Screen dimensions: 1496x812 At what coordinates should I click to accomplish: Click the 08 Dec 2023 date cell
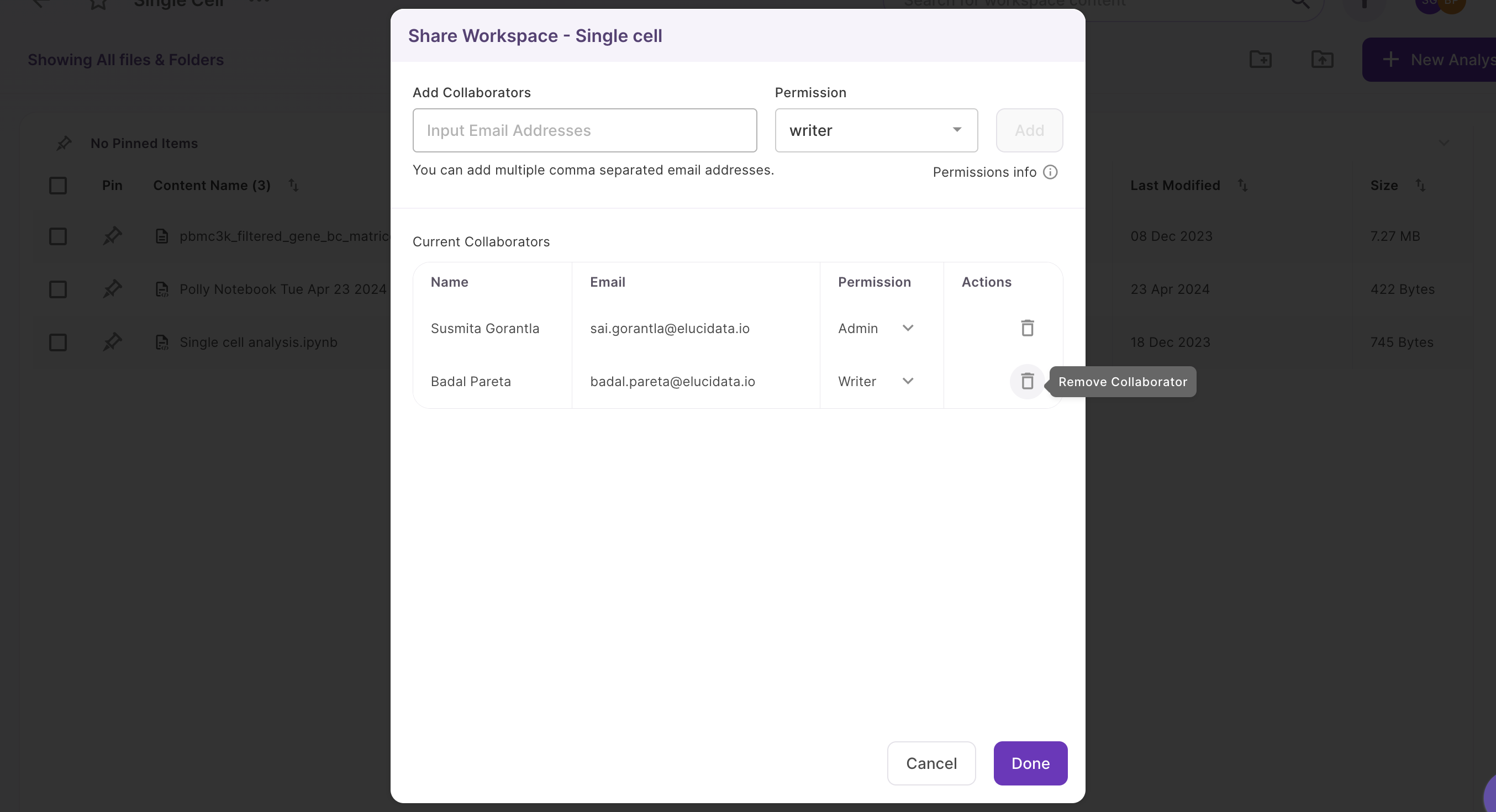(1171, 236)
